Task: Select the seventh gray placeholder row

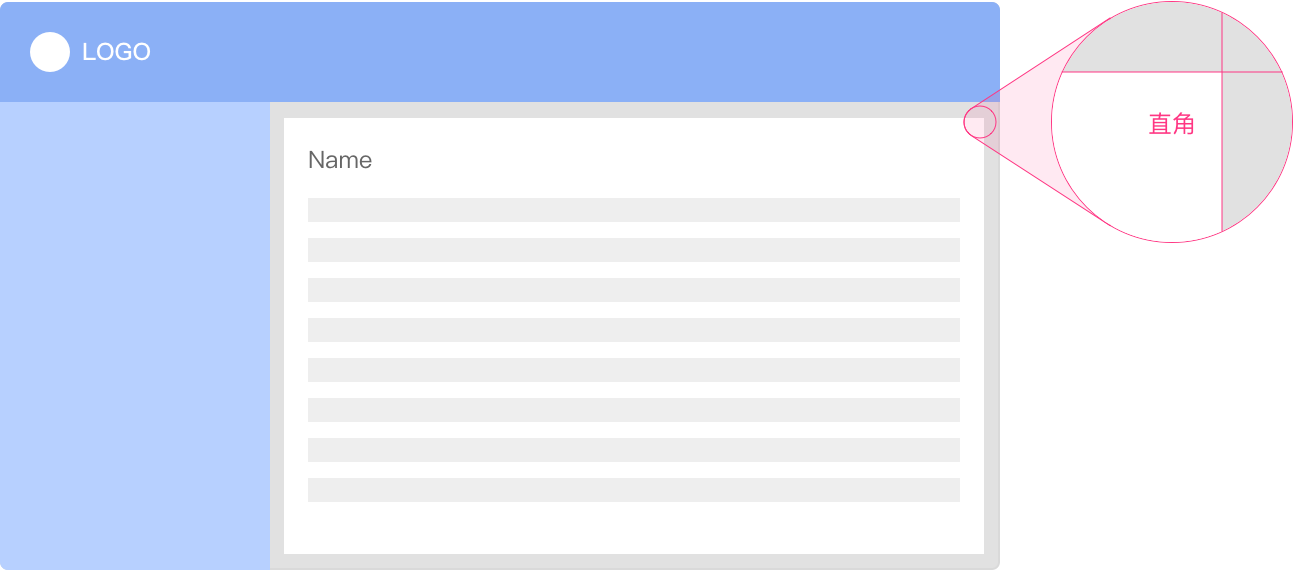Action: tap(634, 450)
